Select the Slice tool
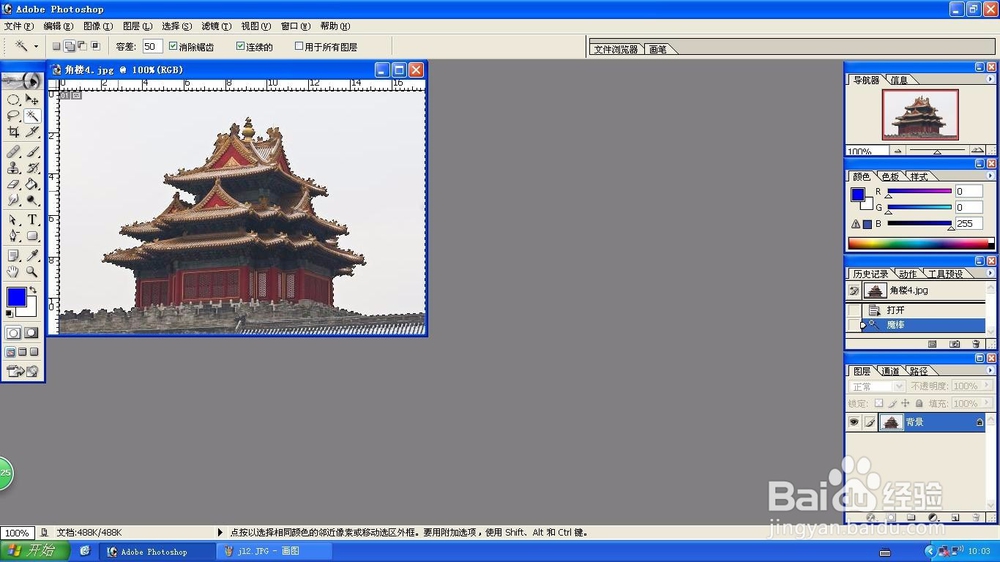 click(32, 132)
